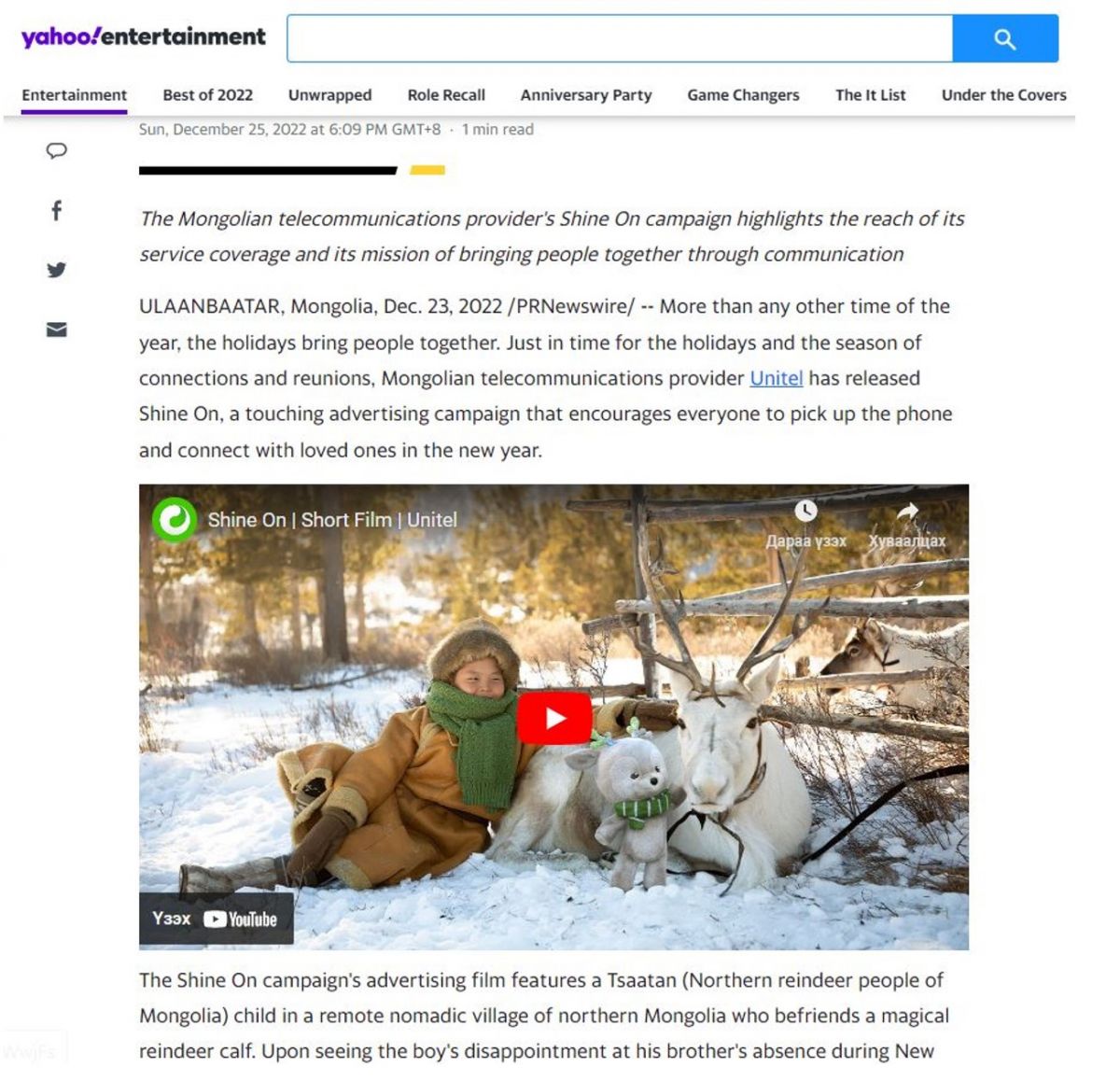
Task: Open the Yahoo Entertainment logo homepage
Action: pos(144,36)
